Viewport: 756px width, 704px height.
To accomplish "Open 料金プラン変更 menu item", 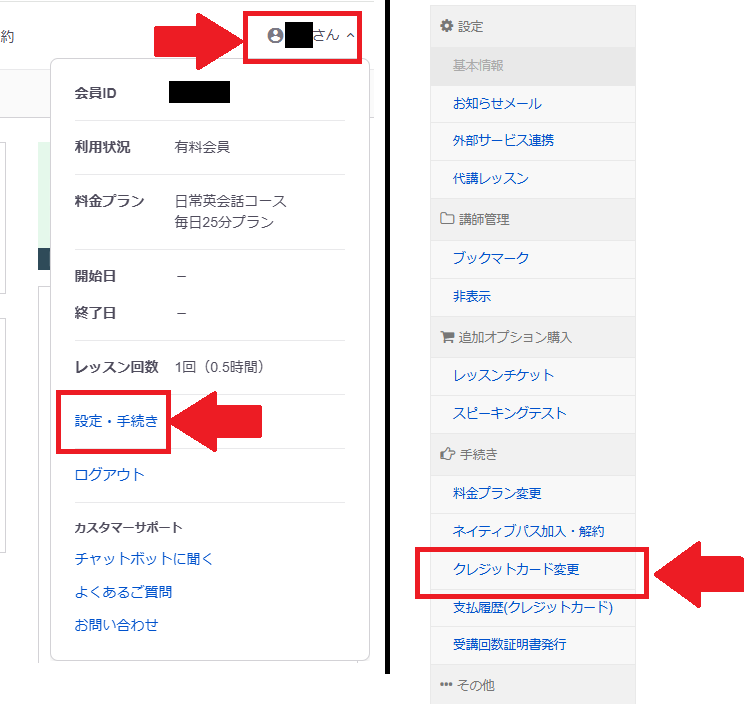I will coord(497,494).
